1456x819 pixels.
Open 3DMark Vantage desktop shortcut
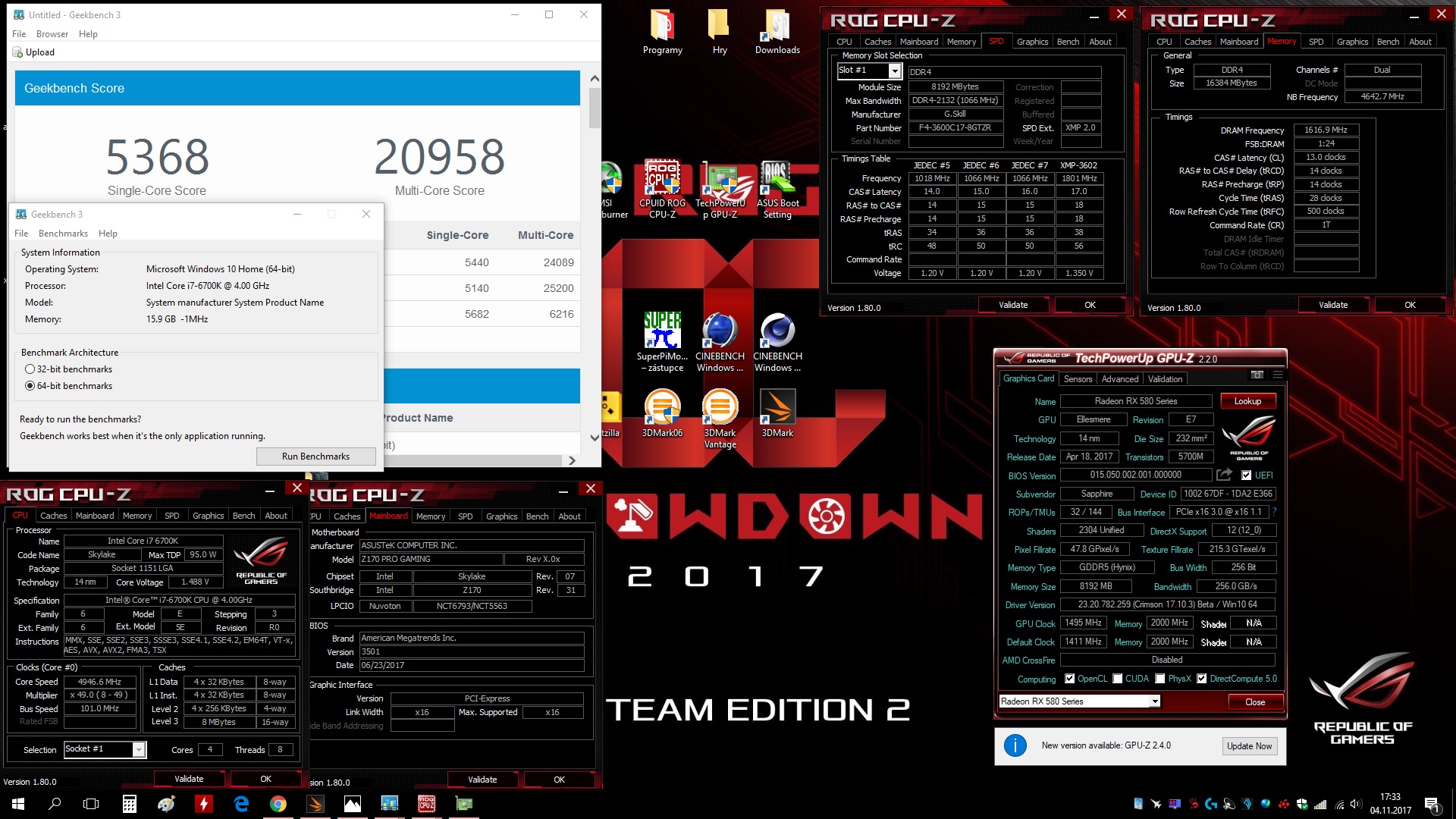click(720, 419)
